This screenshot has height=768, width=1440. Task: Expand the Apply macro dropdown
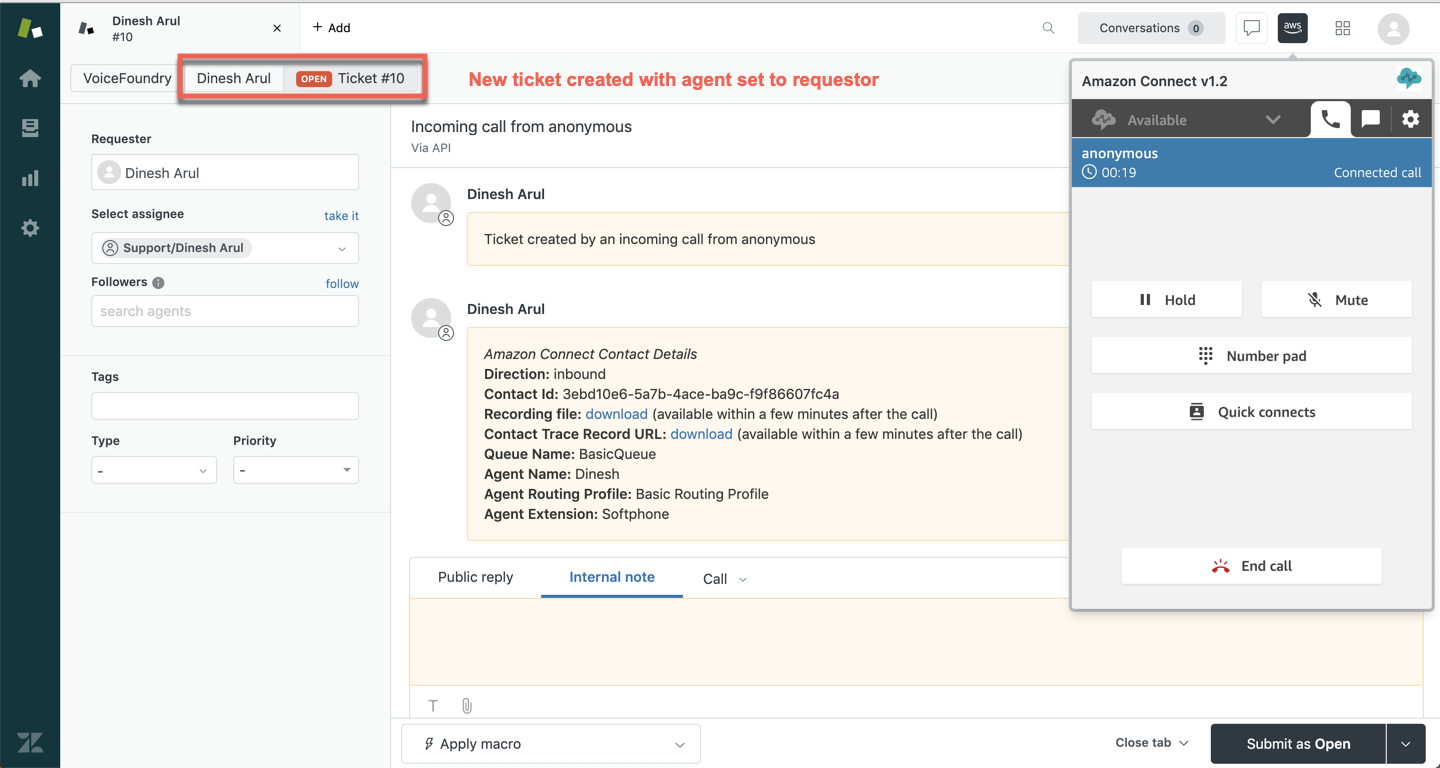(x=550, y=744)
